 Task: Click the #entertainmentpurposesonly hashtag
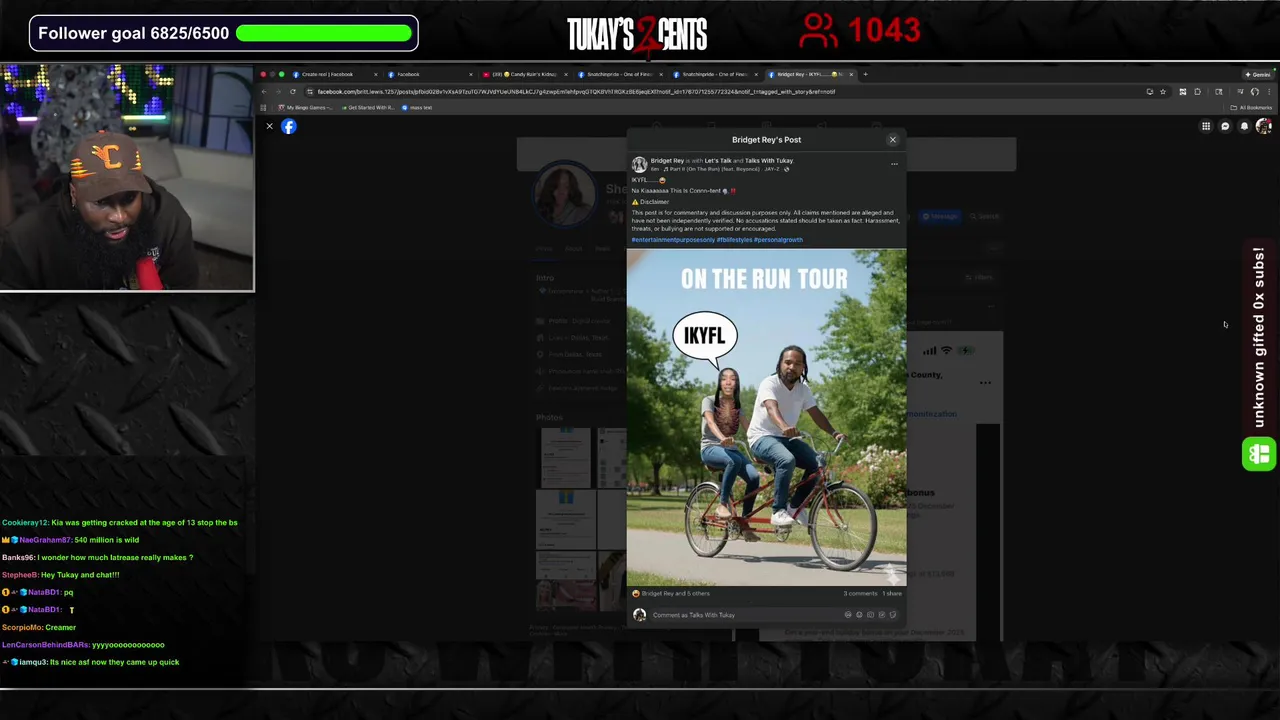click(x=673, y=240)
